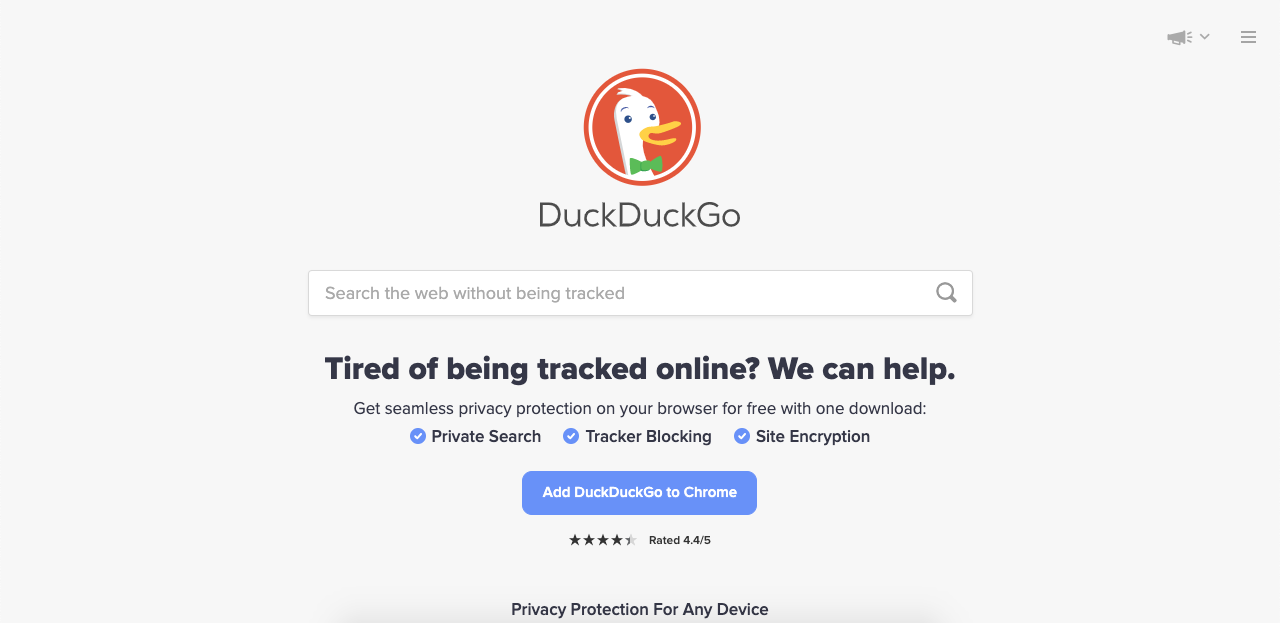The height and width of the screenshot is (623, 1280).
Task: Click the DuckDuckGo duck logo
Action: click(642, 127)
